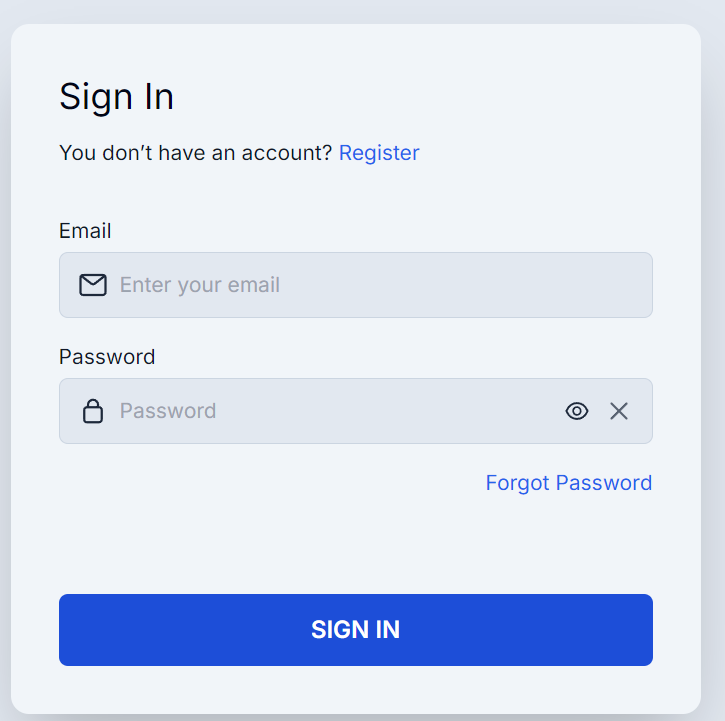Click the Password field label
This screenshot has width=725, height=721.
point(107,357)
